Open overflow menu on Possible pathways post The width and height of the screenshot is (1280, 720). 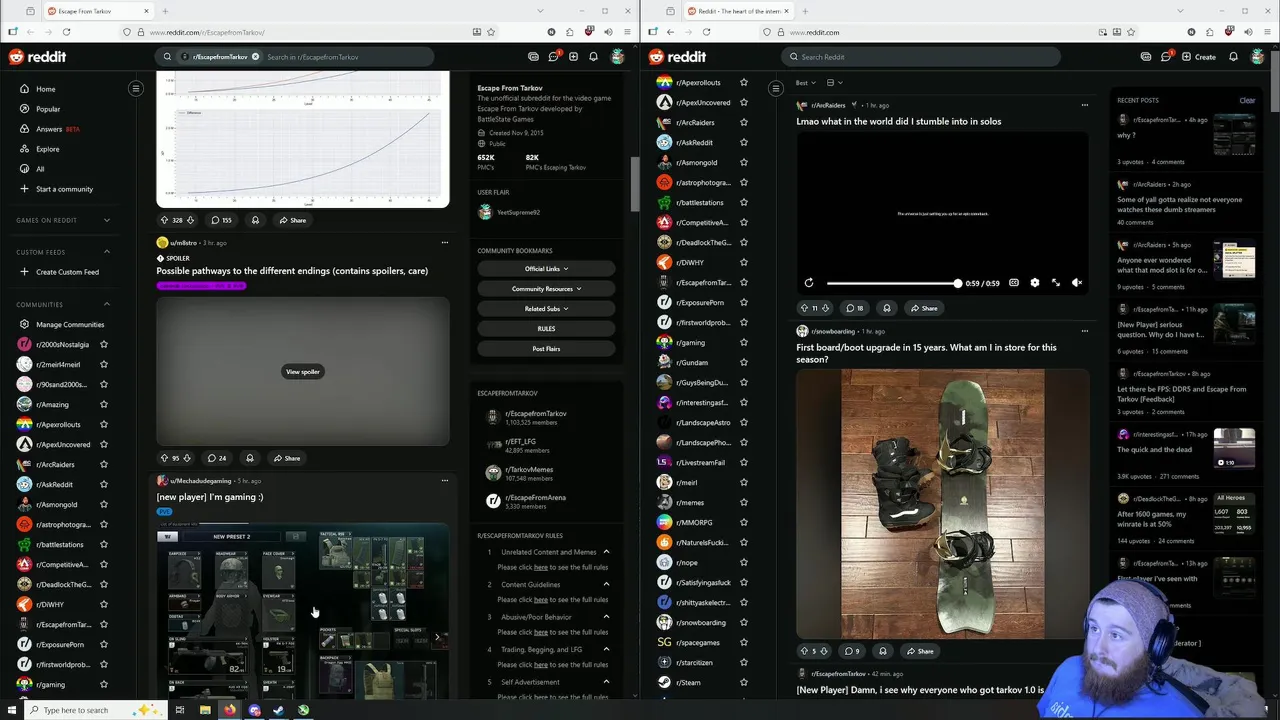(x=445, y=242)
